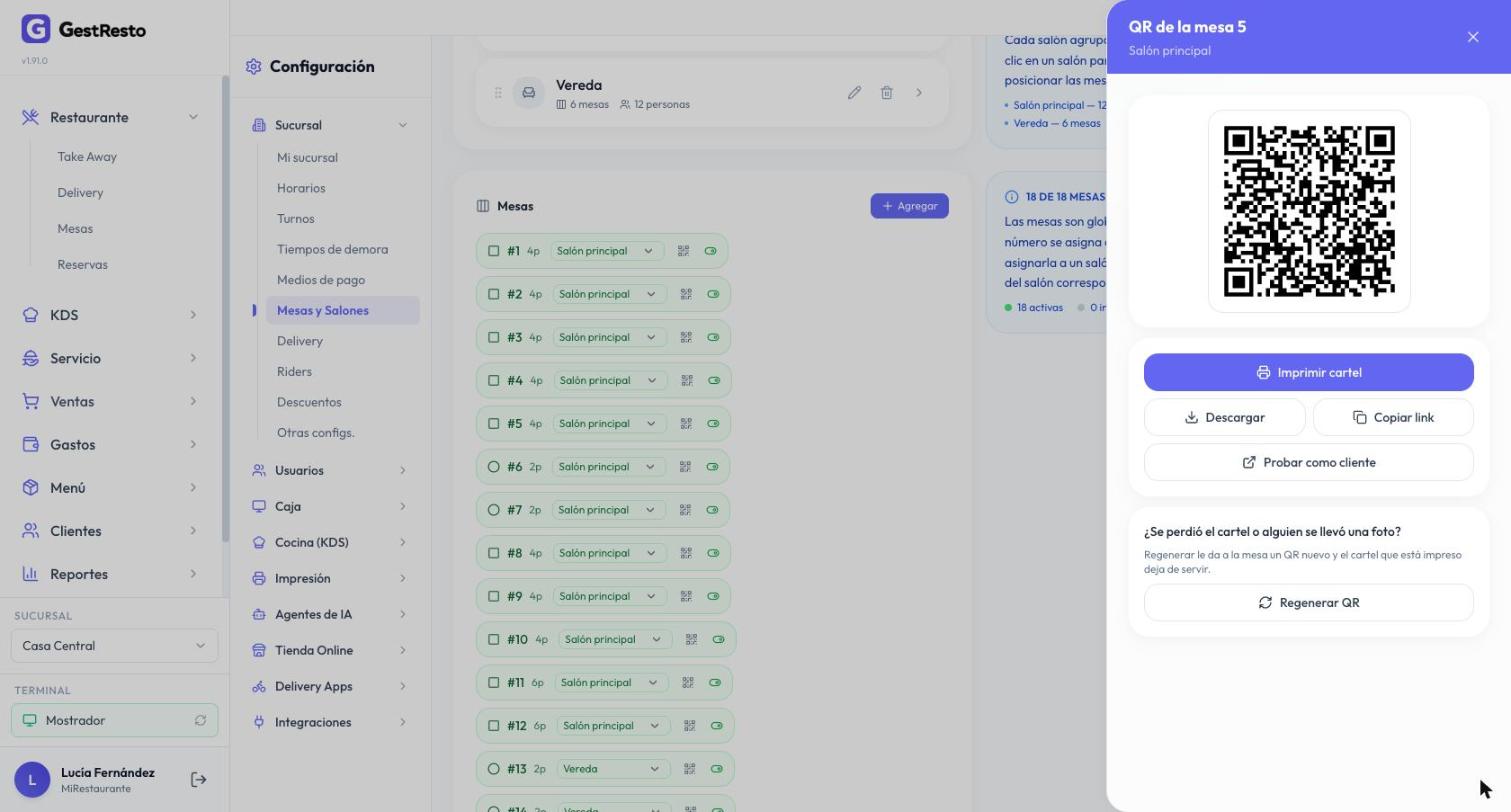Open Take Away in Restaurante menu
This screenshot has width=1511, height=812.
click(87, 157)
